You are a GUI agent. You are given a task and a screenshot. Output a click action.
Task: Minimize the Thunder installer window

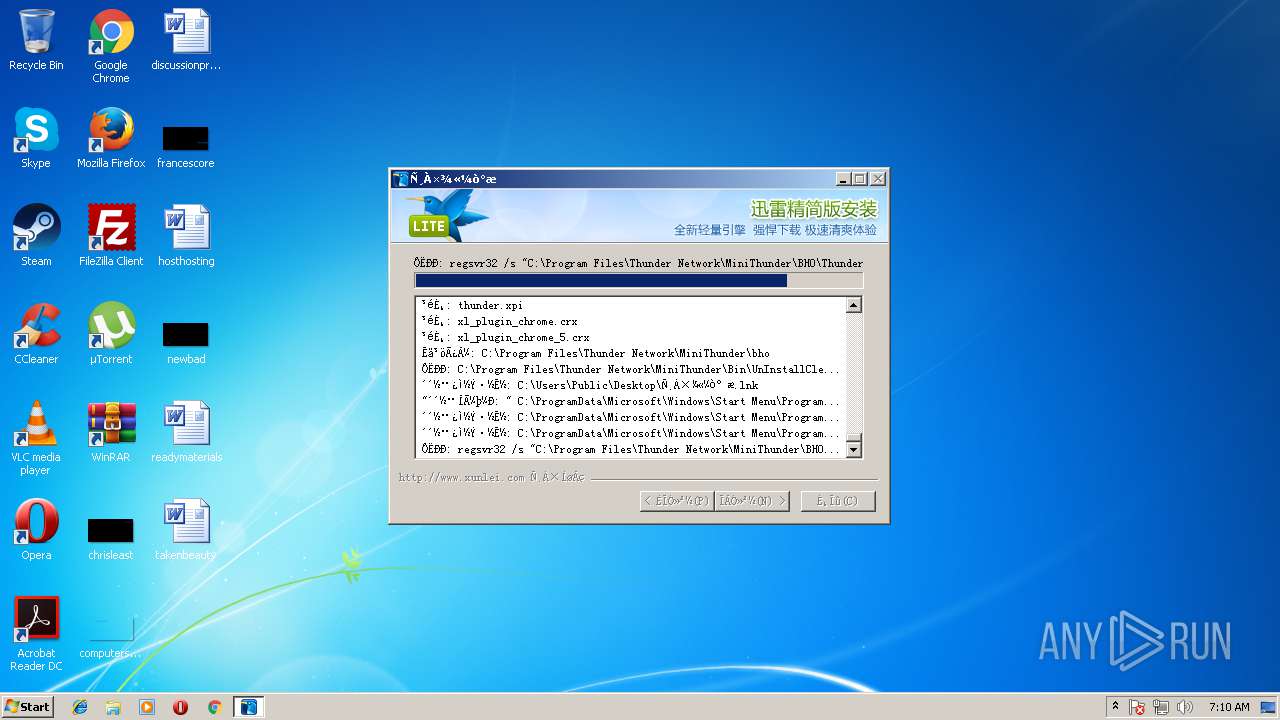843,179
